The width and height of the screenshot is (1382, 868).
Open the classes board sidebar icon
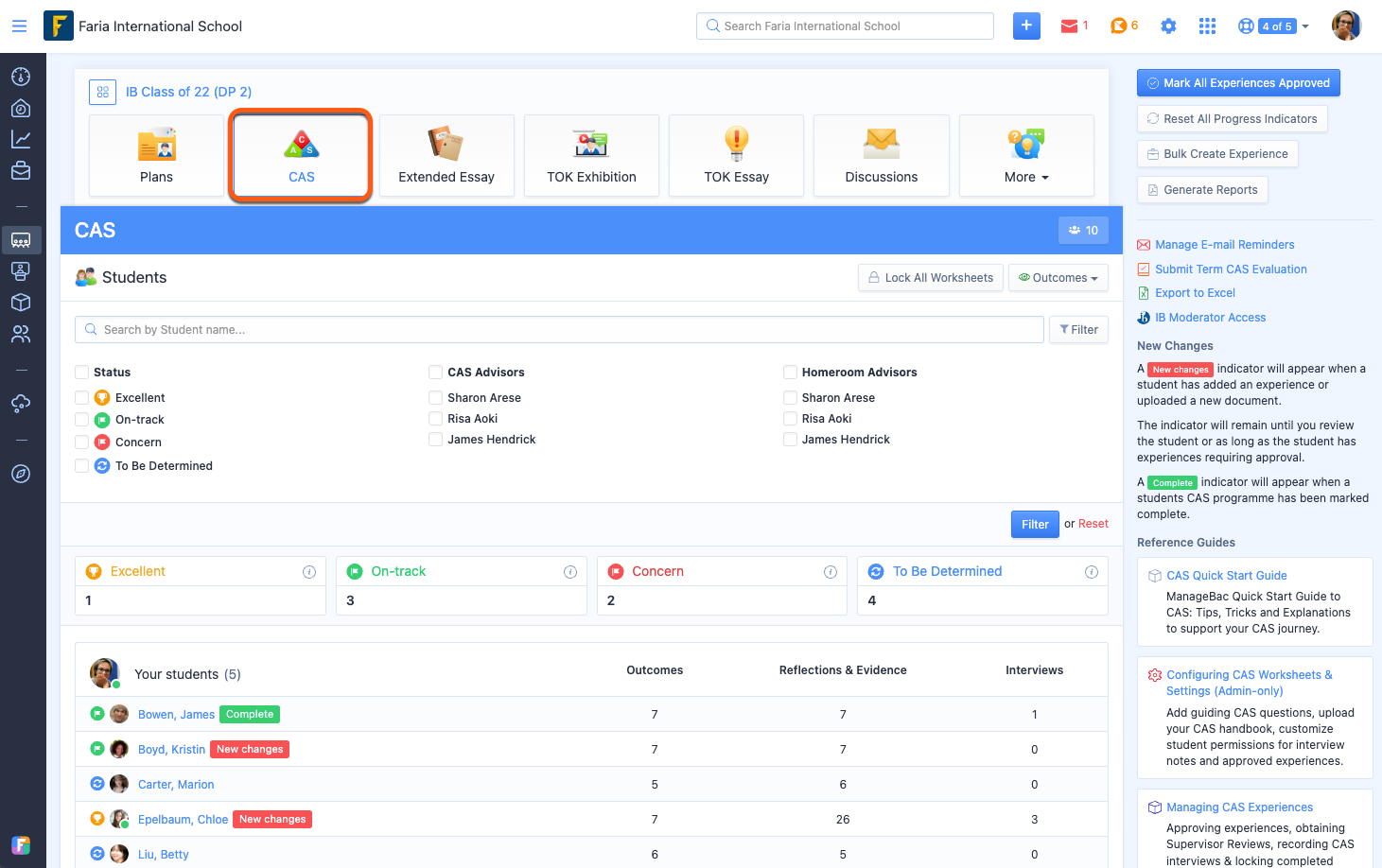click(x=21, y=240)
